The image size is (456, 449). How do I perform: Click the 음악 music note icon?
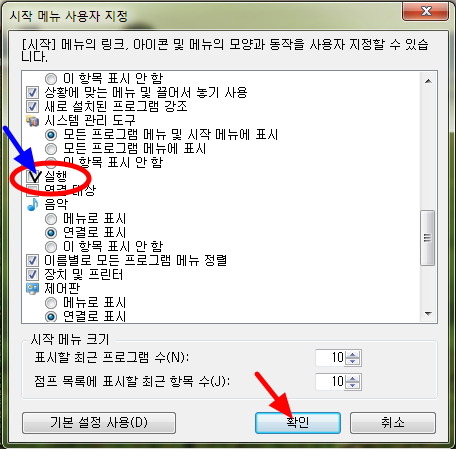tap(33, 204)
